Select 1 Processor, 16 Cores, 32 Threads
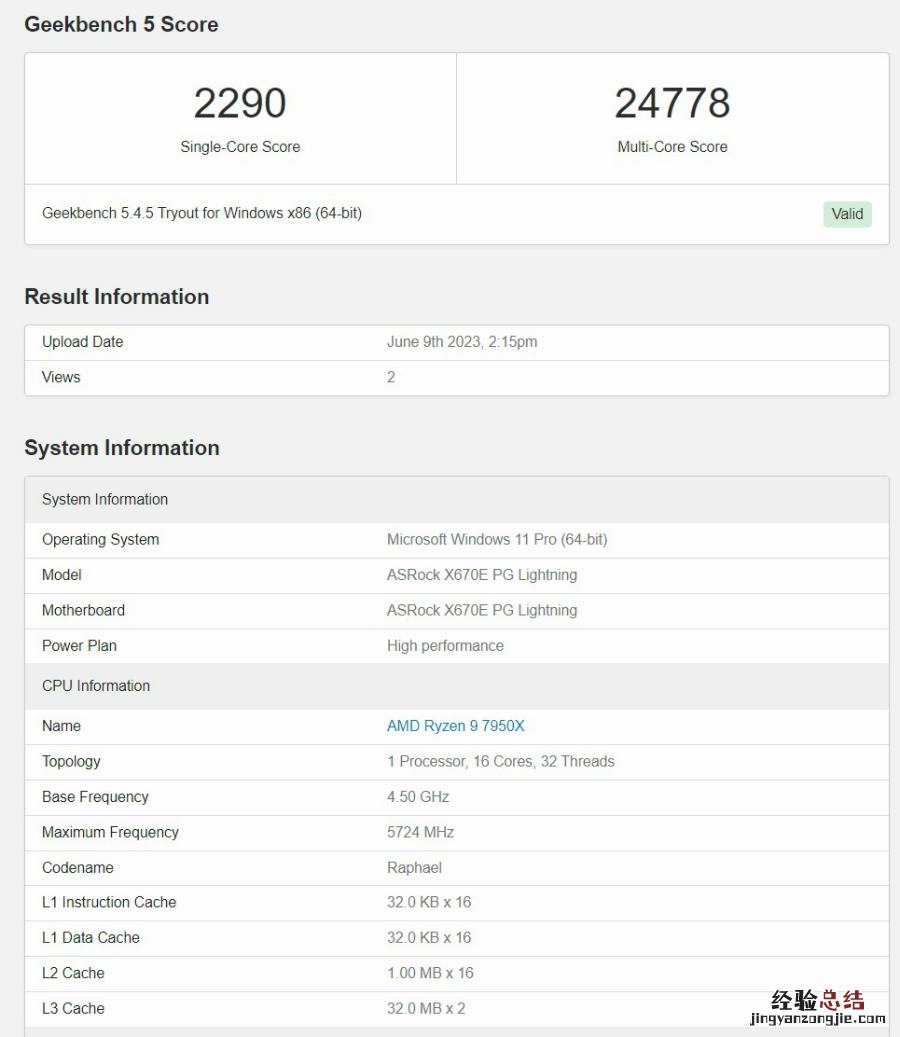 pos(501,762)
